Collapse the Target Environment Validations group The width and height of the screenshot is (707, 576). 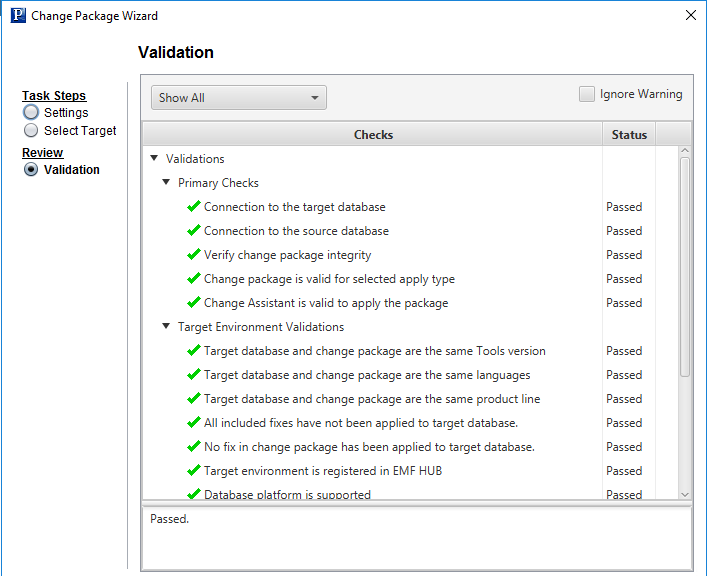coord(166,327)
